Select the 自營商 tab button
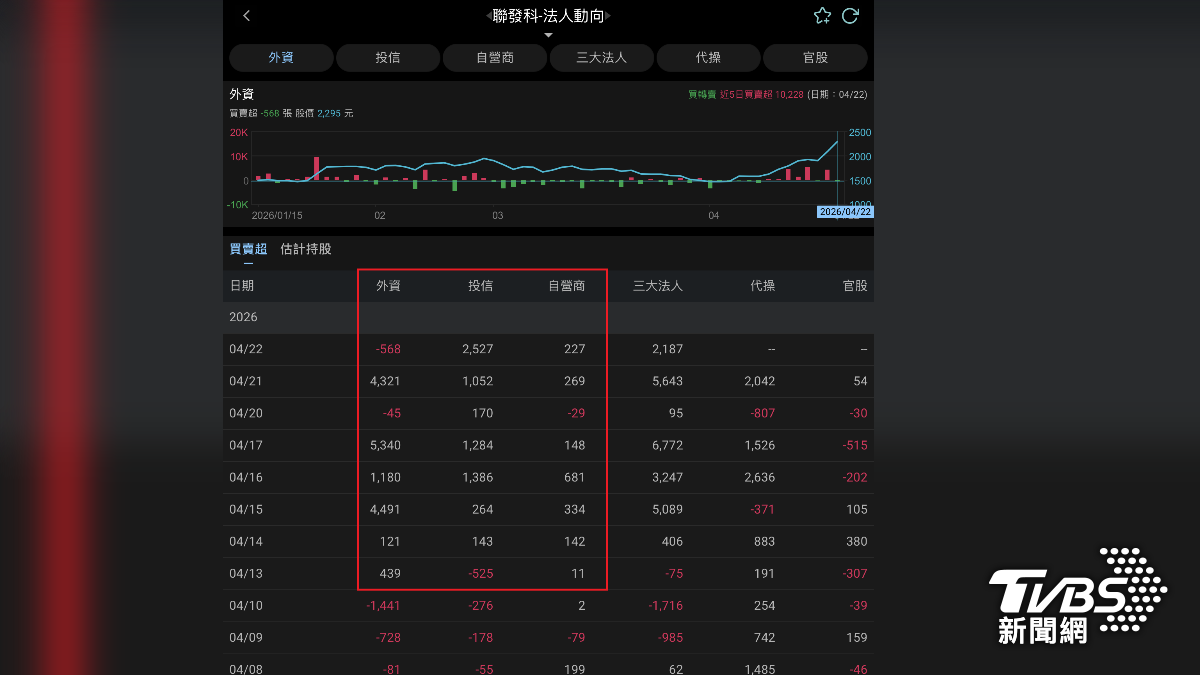The height and width of the screenshot is (675, 1200). (x=495, y=58)
